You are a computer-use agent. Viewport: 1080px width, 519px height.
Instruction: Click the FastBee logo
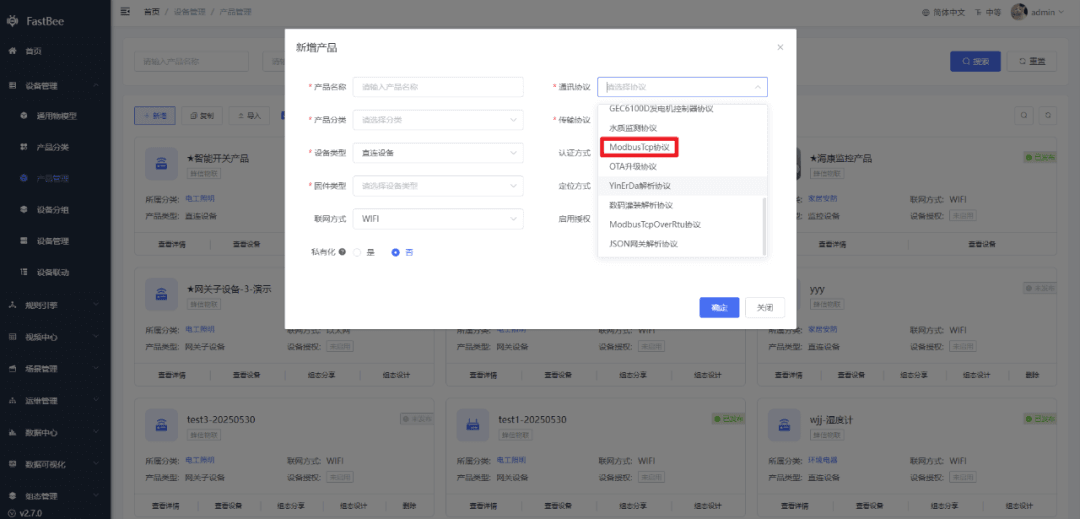(12, 20)
